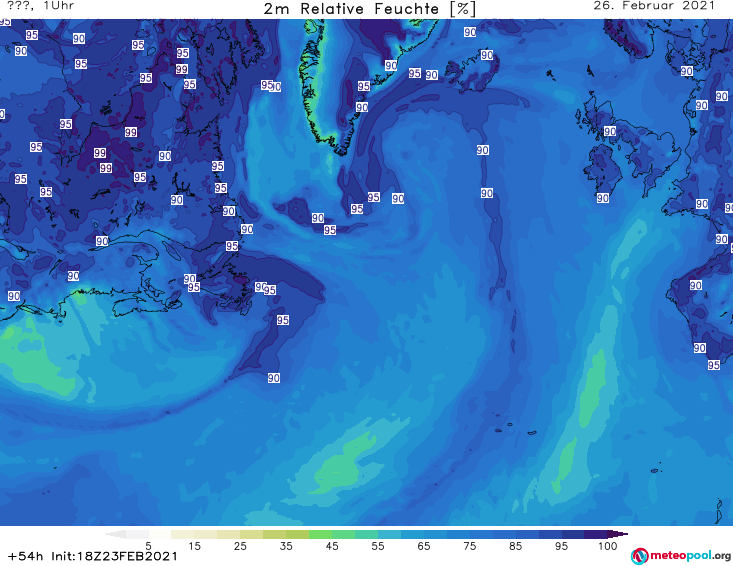733x566 pixels.
Task: Open the meteopool.org link text
Action: click(x=690, y=556)
